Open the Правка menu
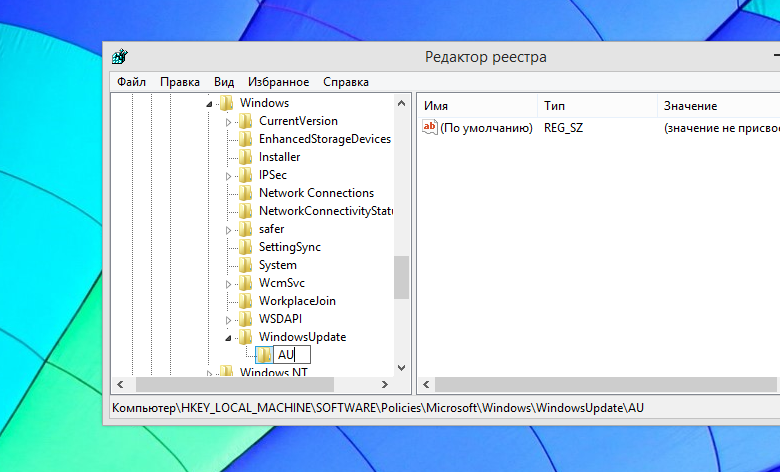 click(x=180, y=82)
